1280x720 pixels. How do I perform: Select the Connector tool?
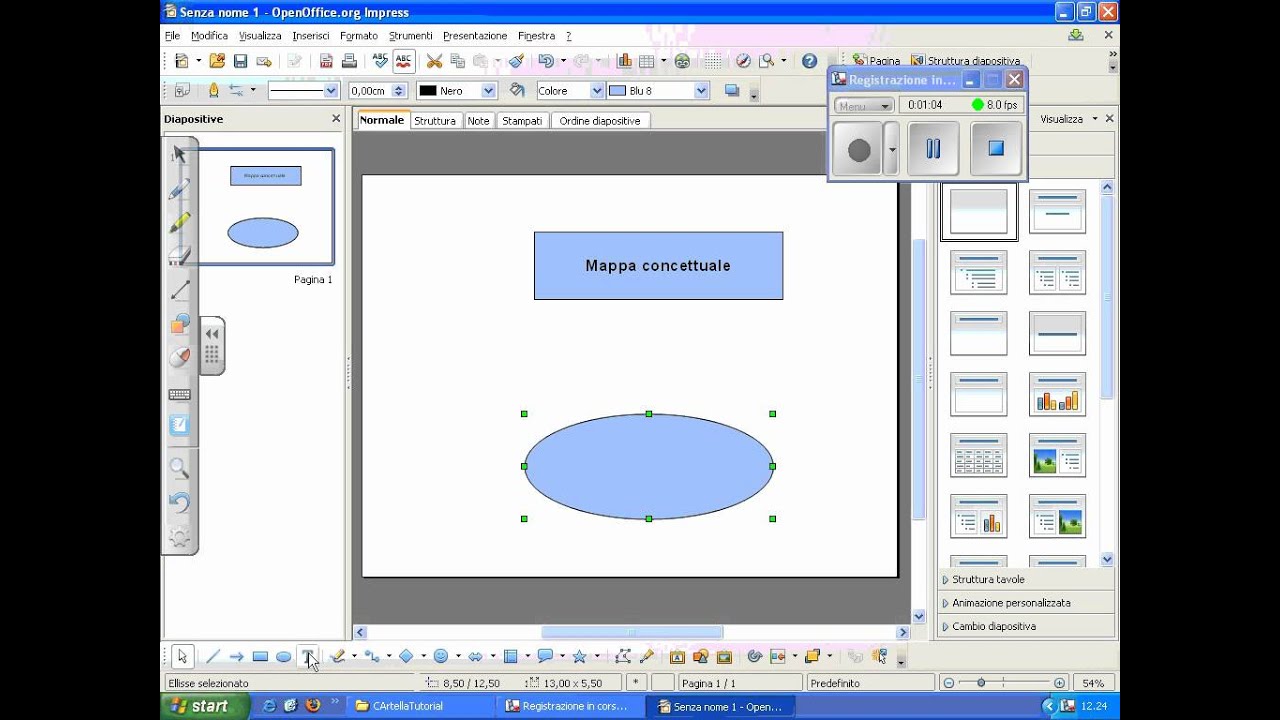coord(371,657)
